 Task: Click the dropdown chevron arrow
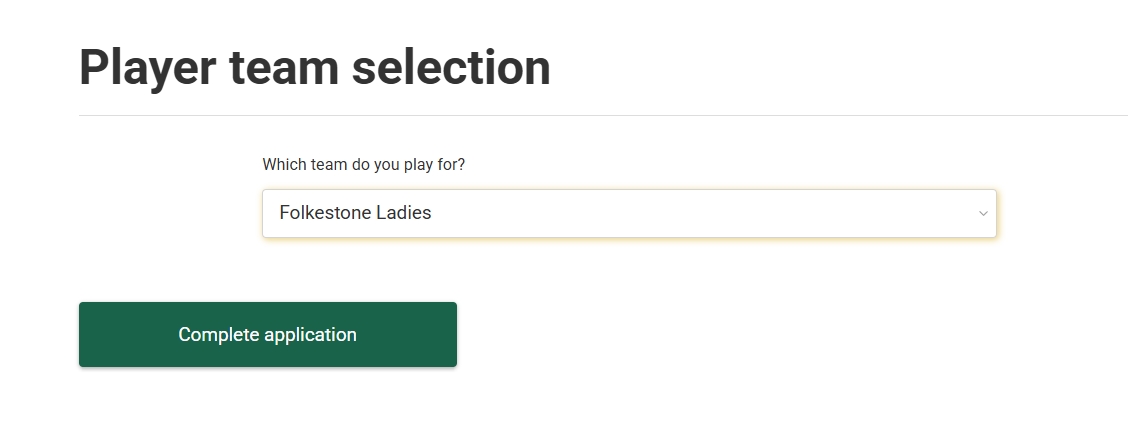[x=983, y=213]
